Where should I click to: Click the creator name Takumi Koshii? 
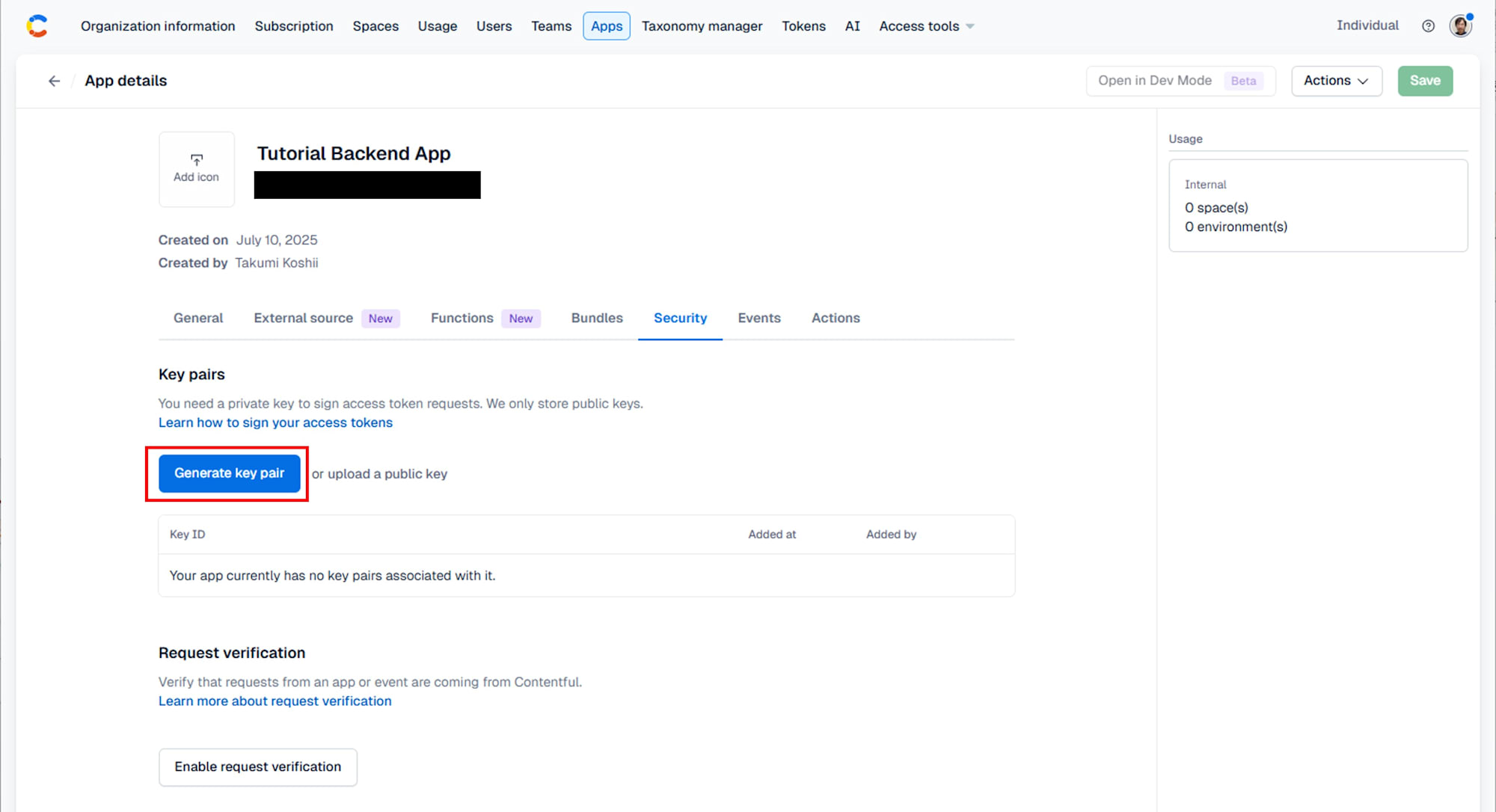[277, 263]
